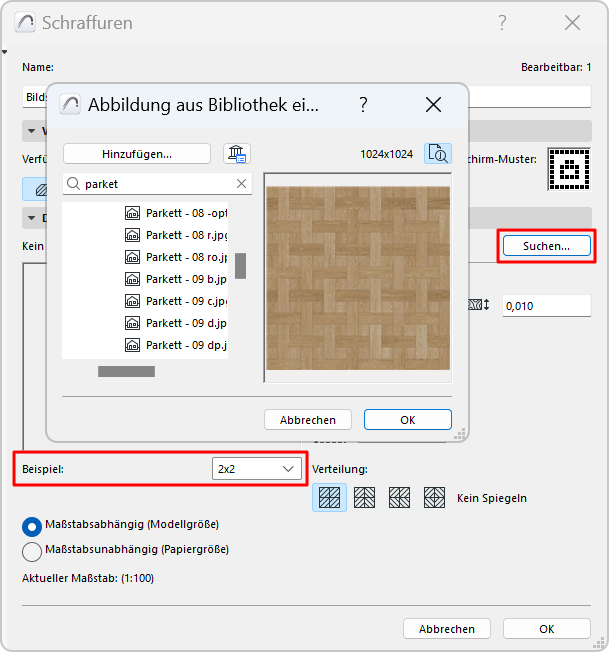
Task: Click the Aktueller Maßstab: (1:100) text
Action: click(x=88, y=578)
